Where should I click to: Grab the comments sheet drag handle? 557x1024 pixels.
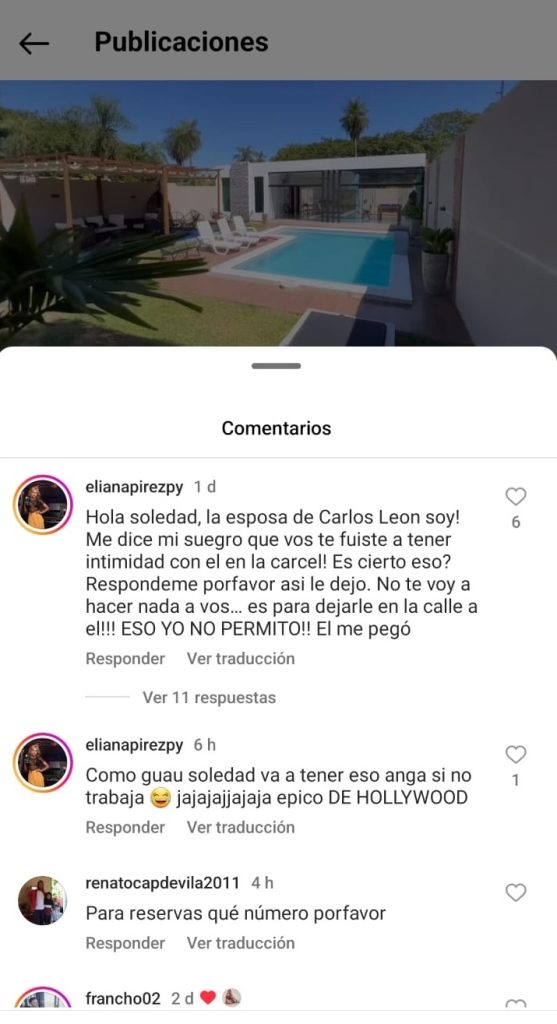276,366
